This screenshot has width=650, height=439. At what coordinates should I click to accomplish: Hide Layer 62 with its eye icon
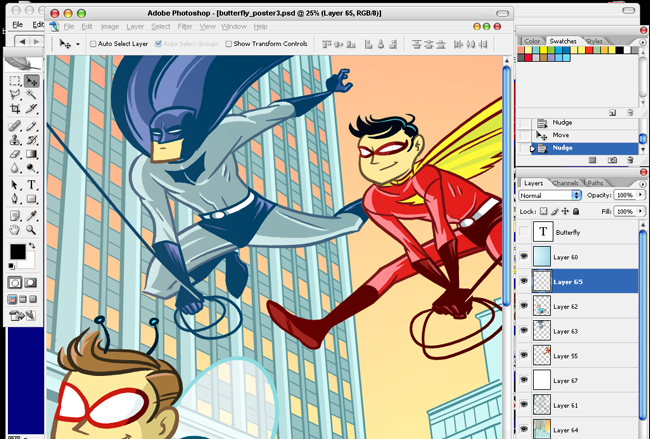(x=524, y=306)
